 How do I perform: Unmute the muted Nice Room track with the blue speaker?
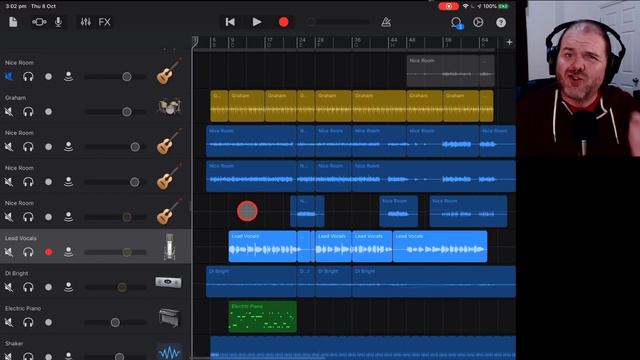point(9,77)
